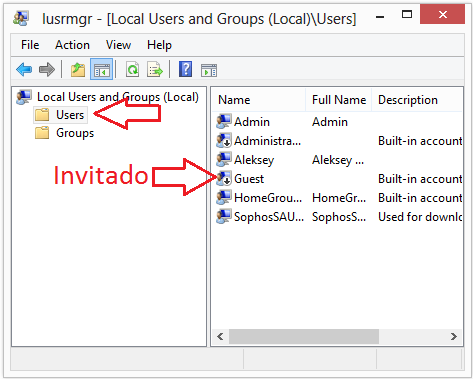Close the lusrmgr window
The image size is (473, 379).
(x=443, y=14)
